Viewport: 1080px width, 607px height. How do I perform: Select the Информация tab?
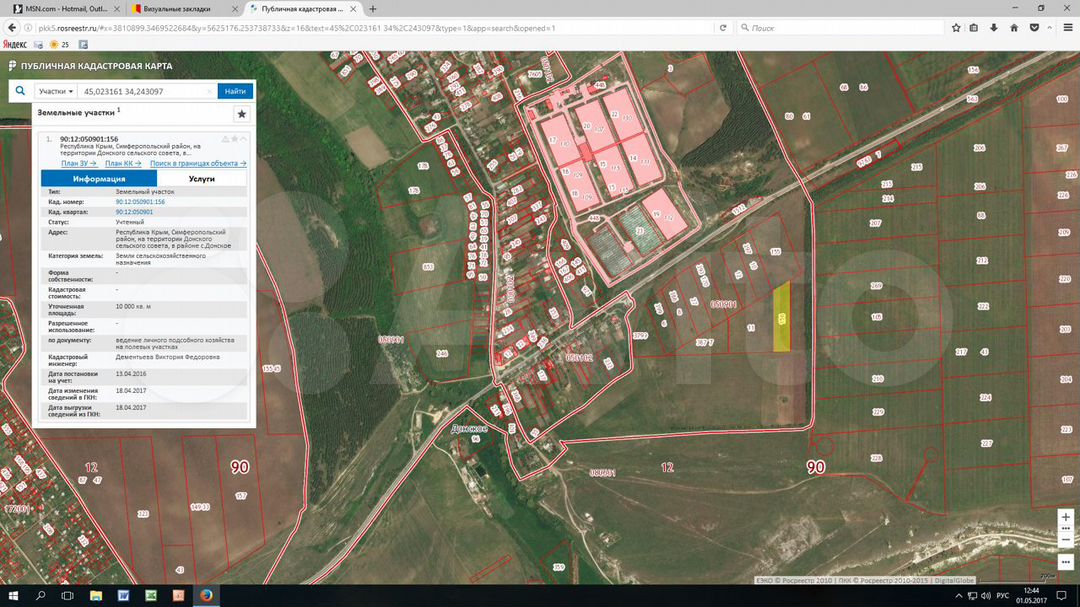98,178
